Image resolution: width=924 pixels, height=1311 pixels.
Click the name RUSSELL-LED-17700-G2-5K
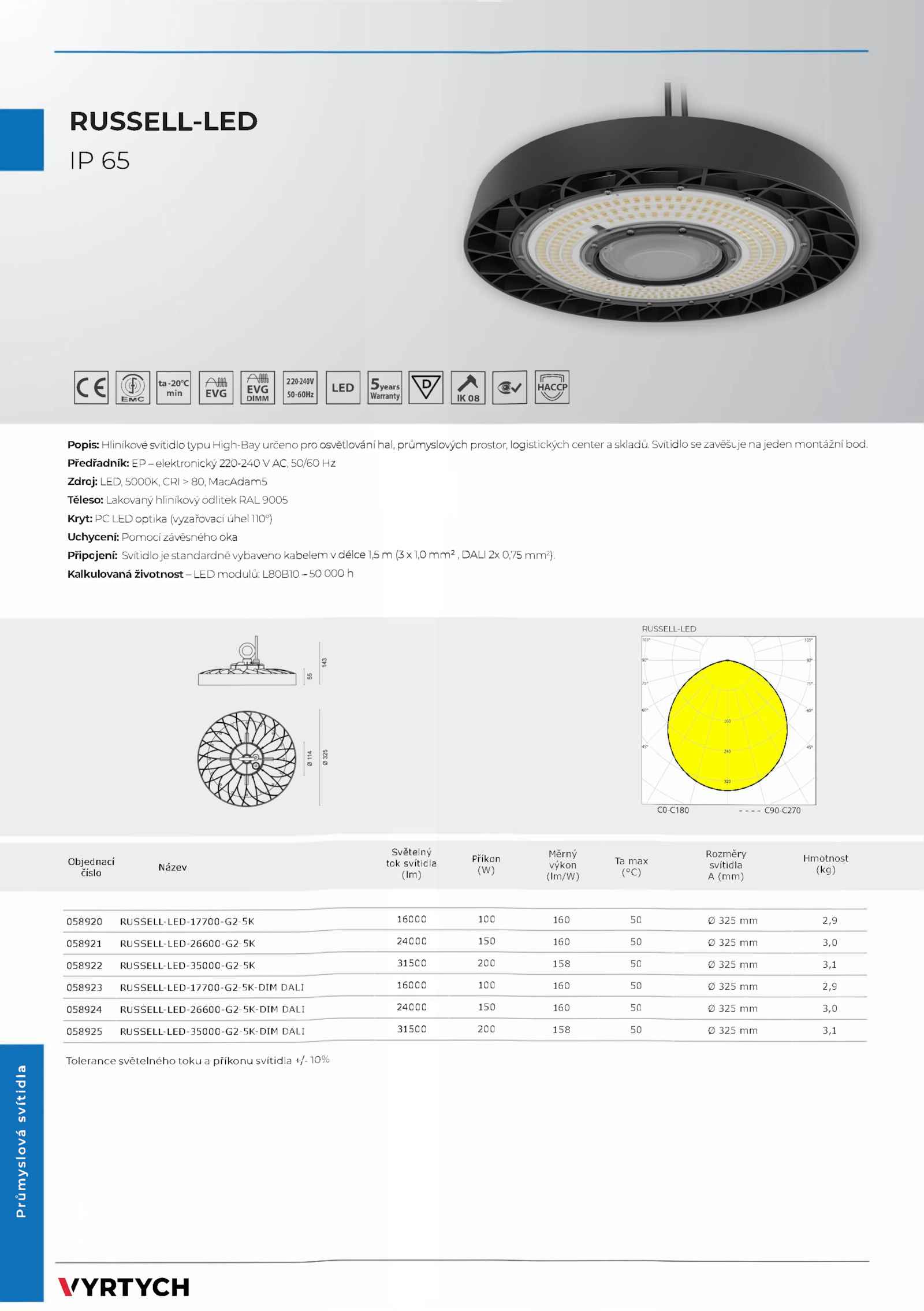pos(187,922)
